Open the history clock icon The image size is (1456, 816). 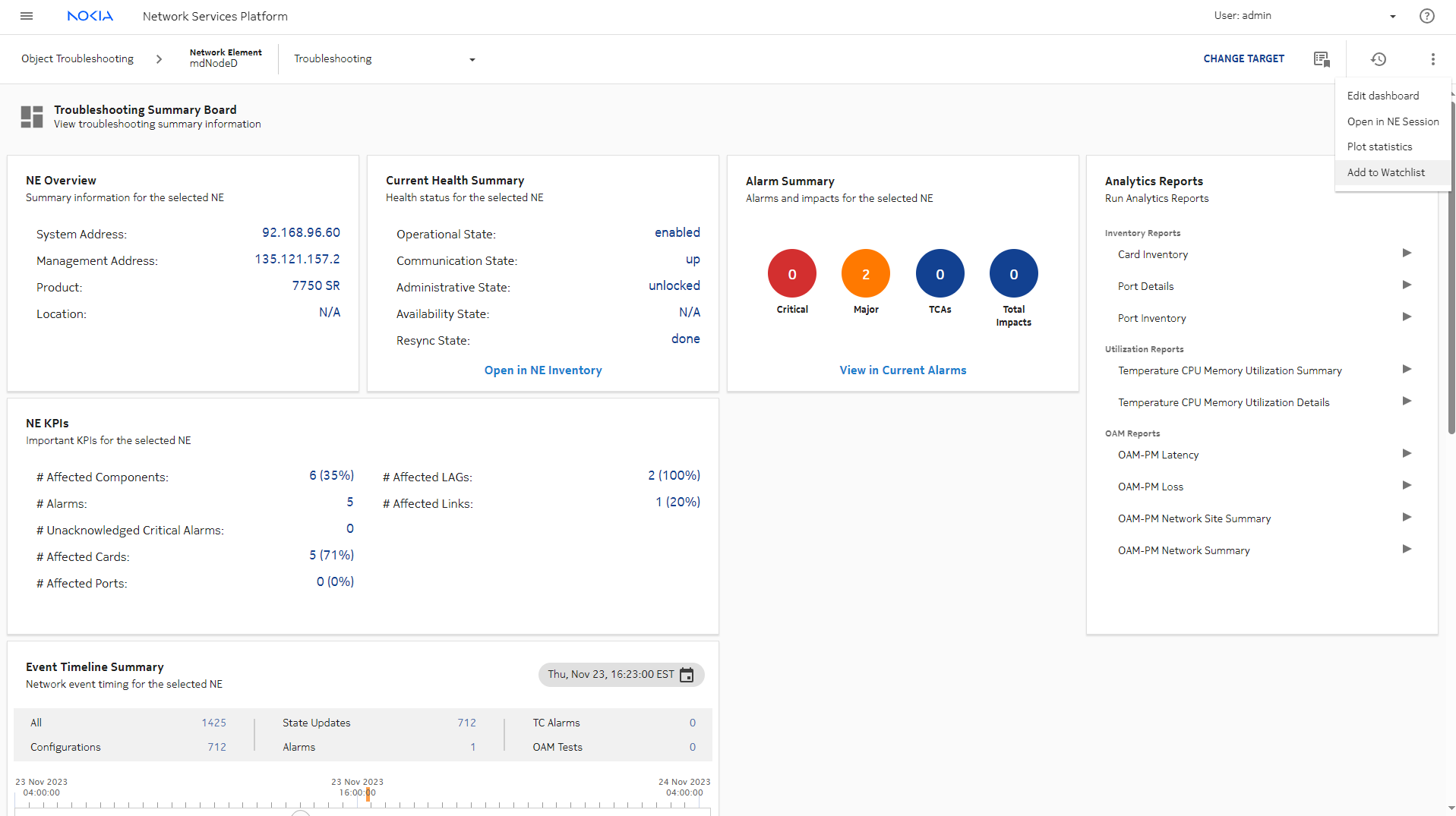tap(1378, 59)
